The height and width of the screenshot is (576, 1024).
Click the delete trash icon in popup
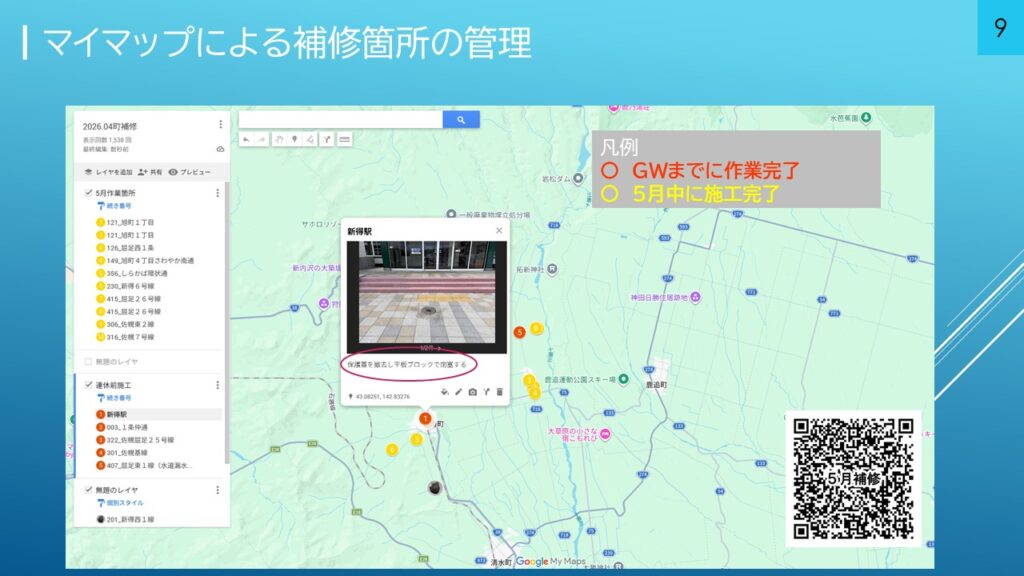(500, 392)
